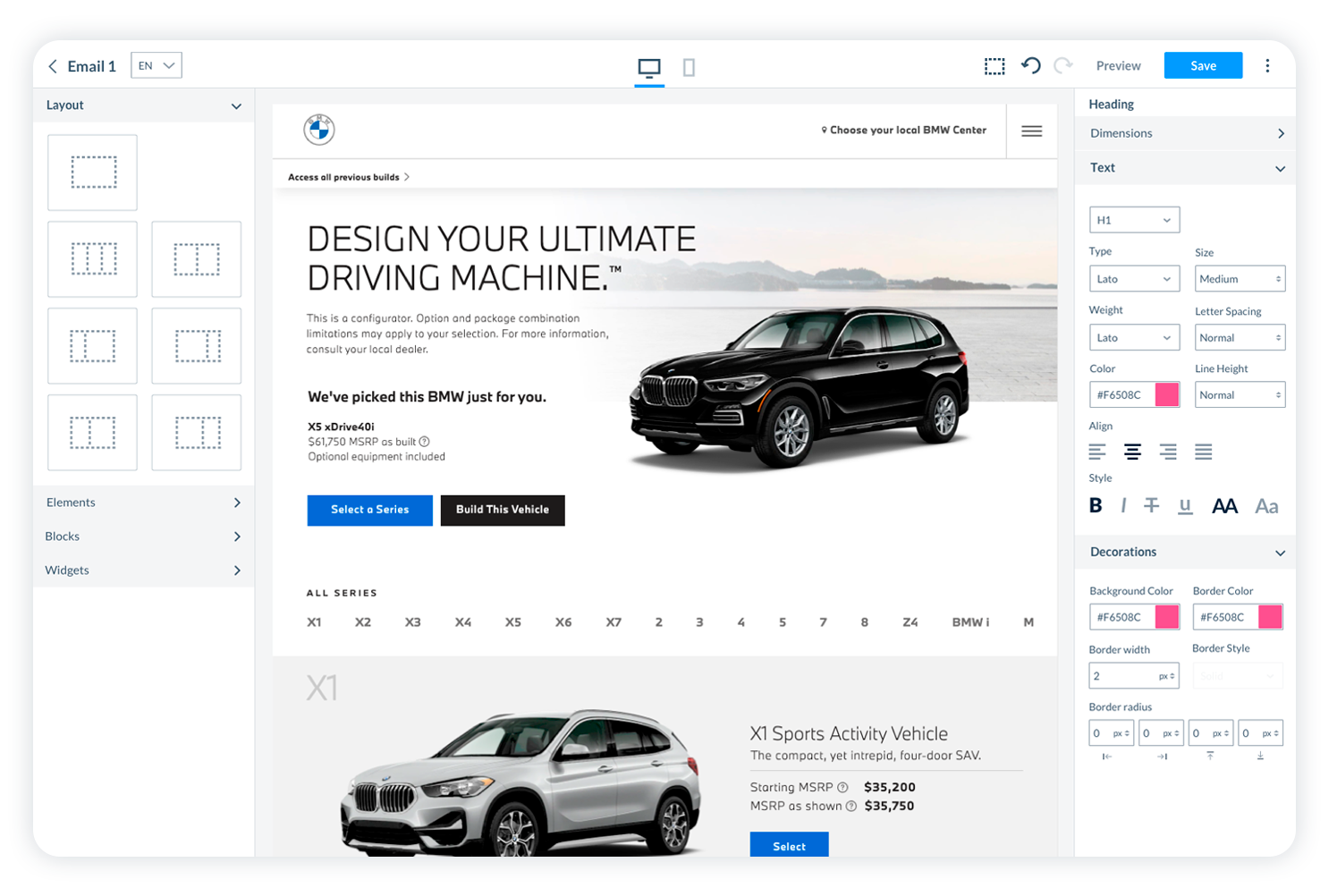Open the Weight dropdown
Image resolution: width=1337 pixels, height=896 pixels.
pos(1134,338)
